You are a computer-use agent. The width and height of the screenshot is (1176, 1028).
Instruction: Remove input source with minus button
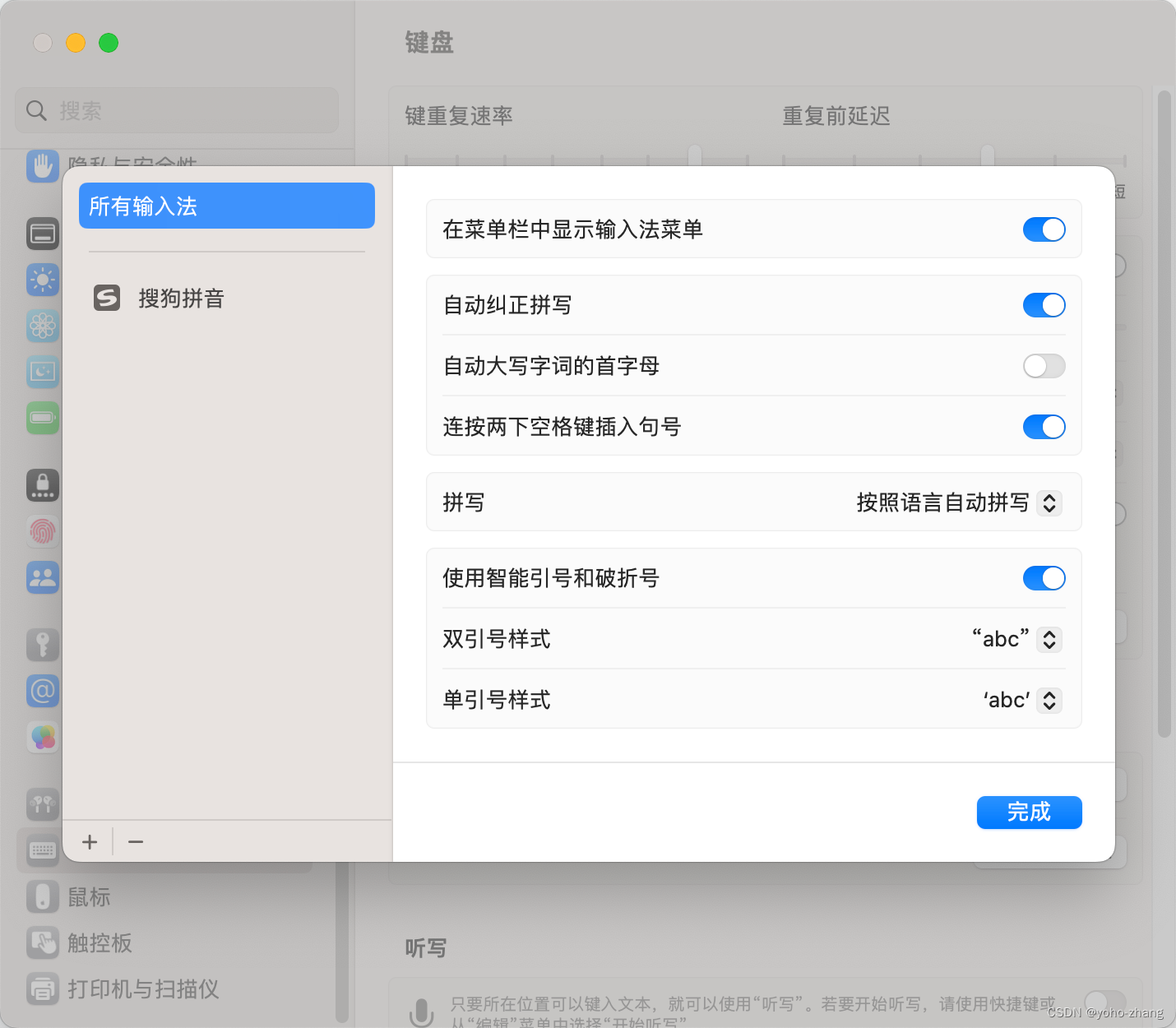(x=136, y=842)
